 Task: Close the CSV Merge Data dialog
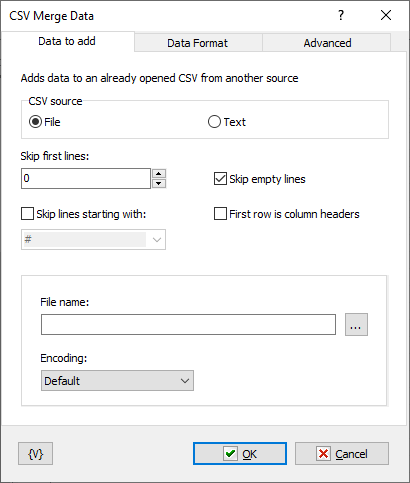click(386, 15)
